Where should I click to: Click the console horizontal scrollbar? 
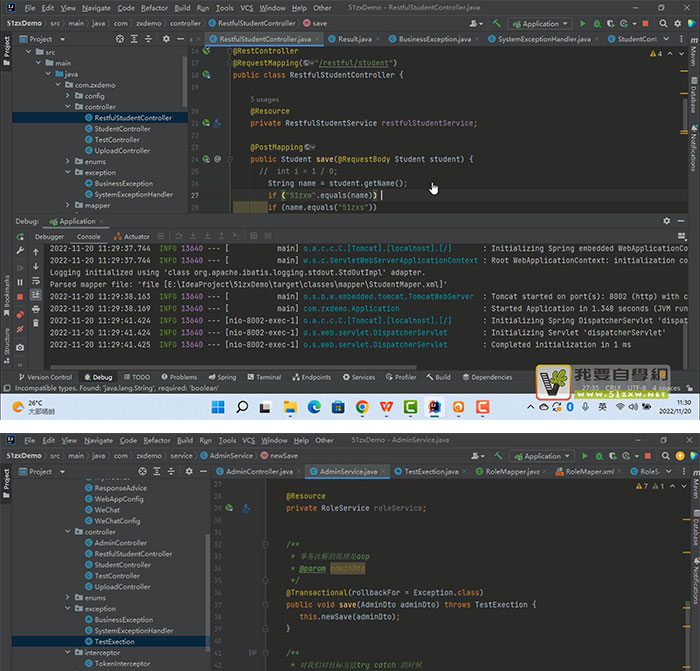coord(233,368)
